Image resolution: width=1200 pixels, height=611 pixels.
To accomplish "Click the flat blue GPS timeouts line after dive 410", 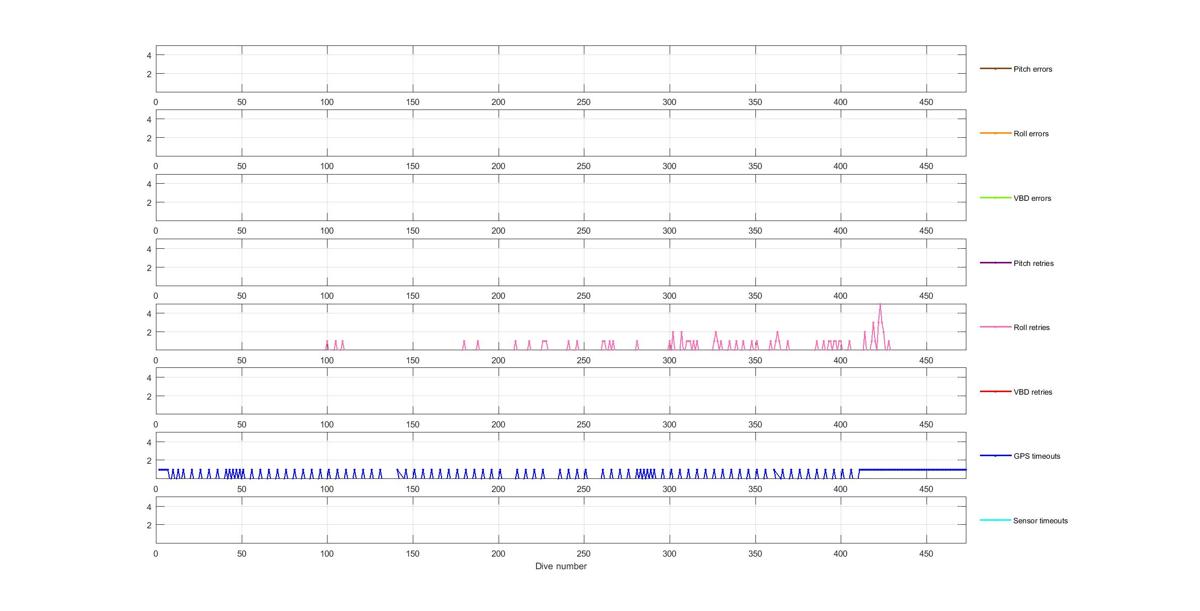I will pos(912,469).
